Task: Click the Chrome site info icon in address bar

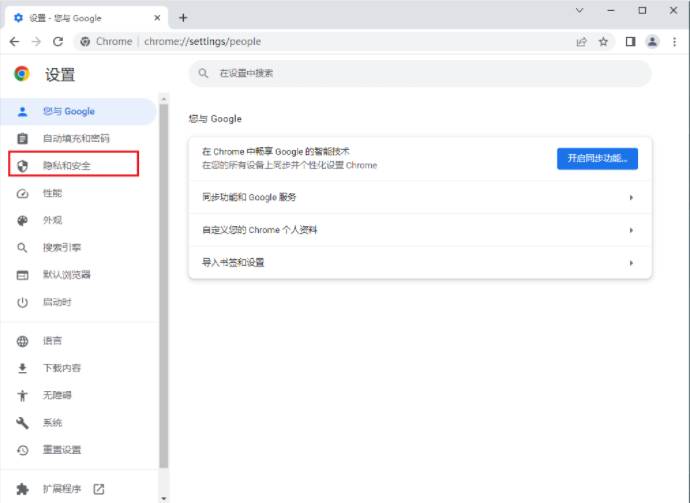Action: (85, 41)
